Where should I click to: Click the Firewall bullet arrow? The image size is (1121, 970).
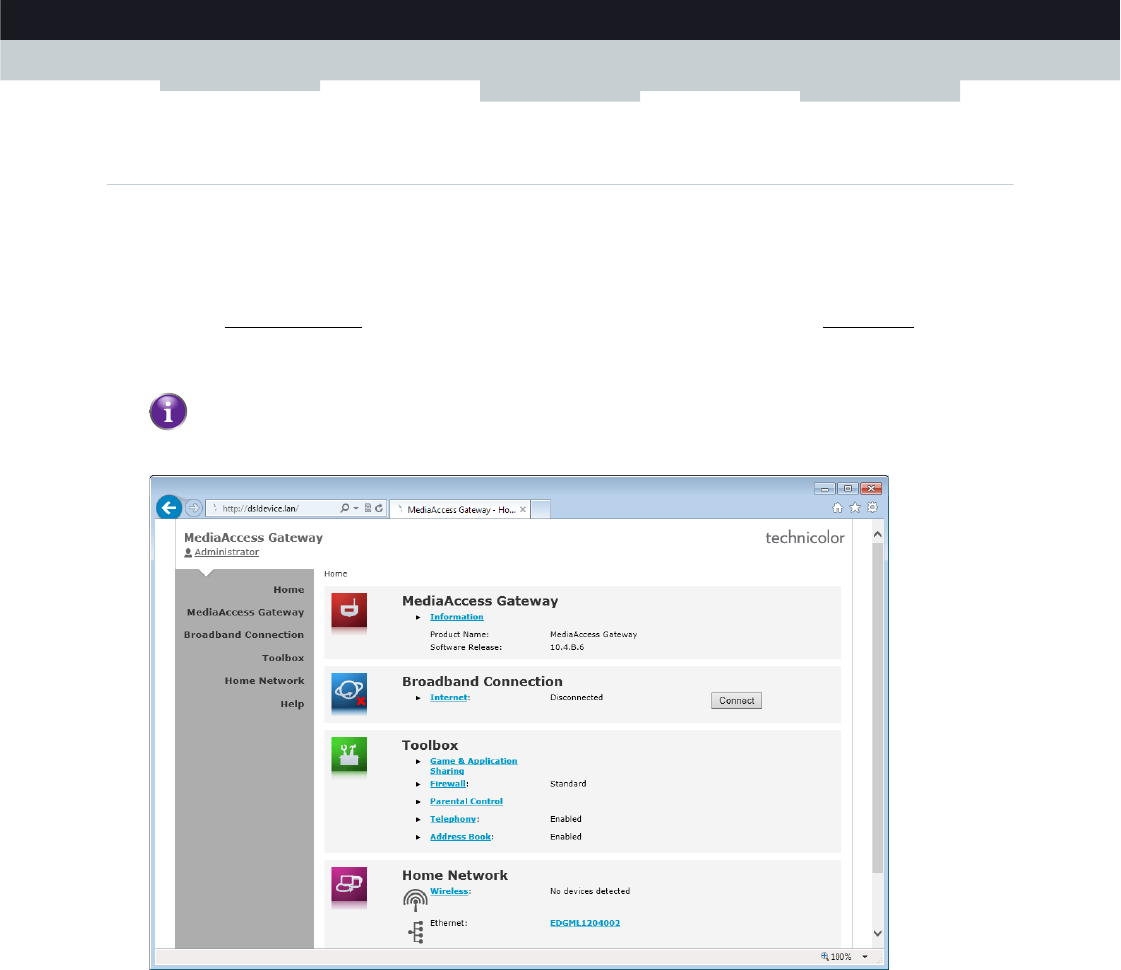[x=418, y=785]
